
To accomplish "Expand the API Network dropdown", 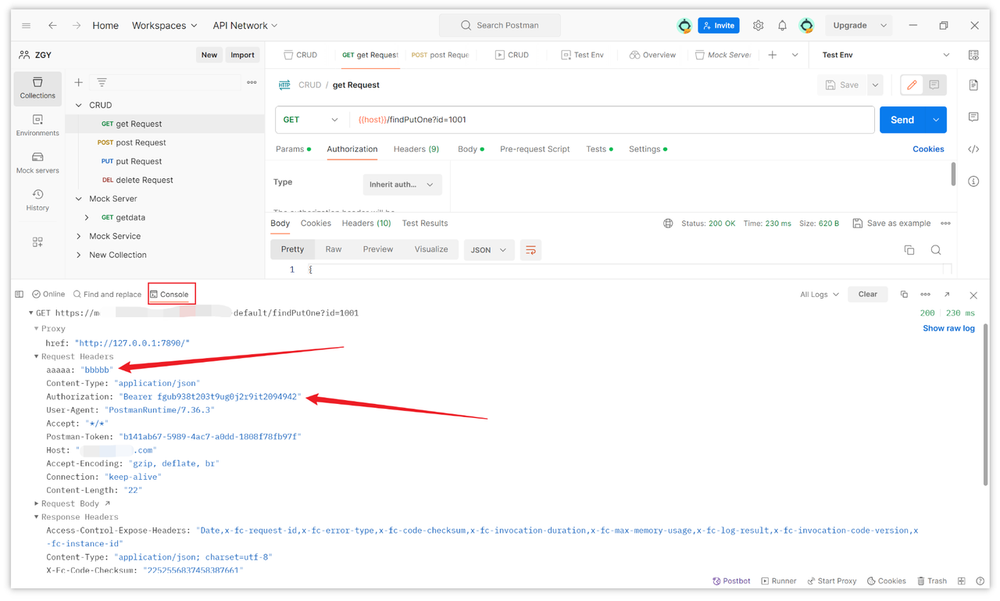I will pyautogui.click(x=245, y=26).
